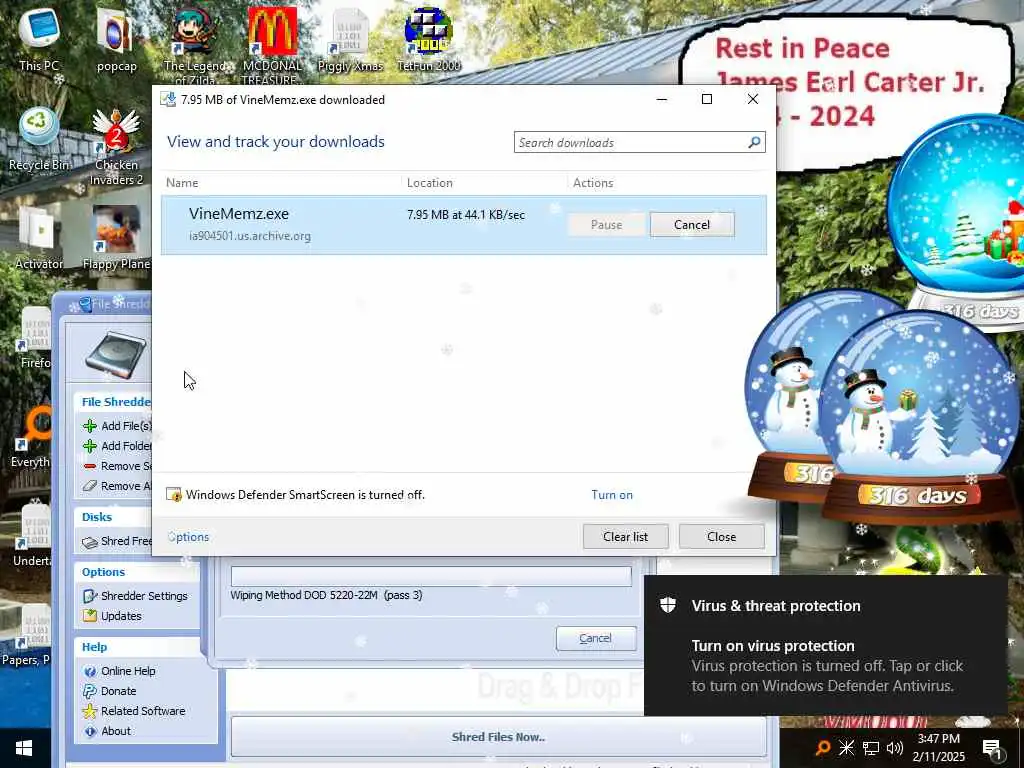Click the Pause download button

point(606,225)
